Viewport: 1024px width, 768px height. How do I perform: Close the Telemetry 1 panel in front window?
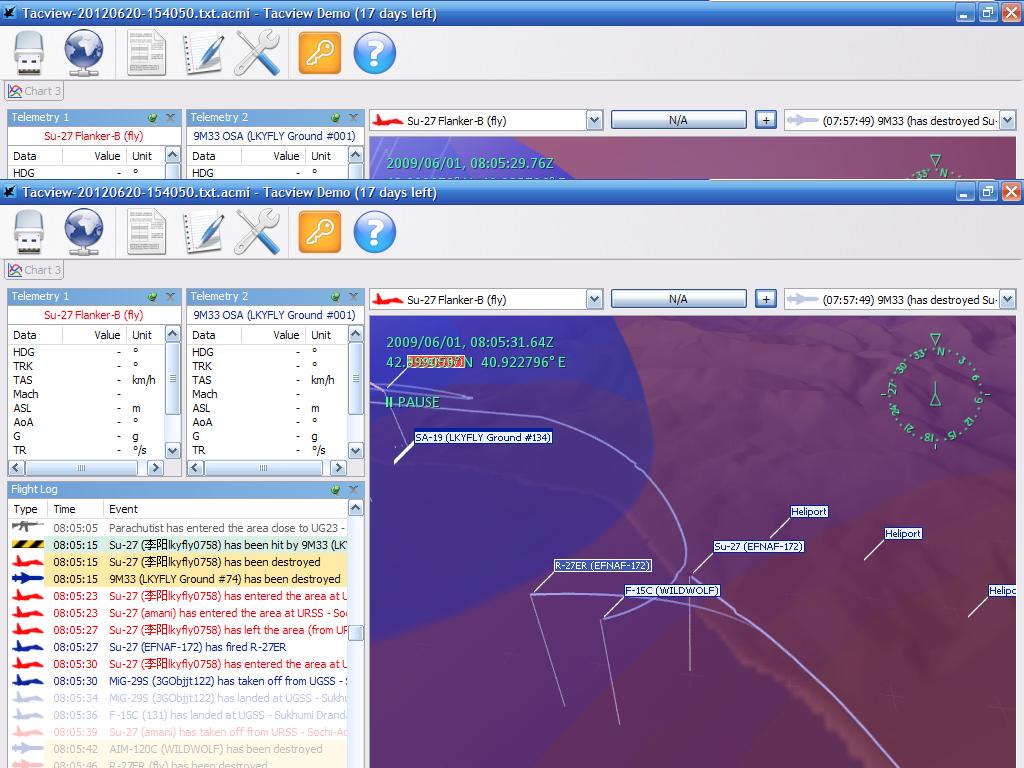point(170,296)
